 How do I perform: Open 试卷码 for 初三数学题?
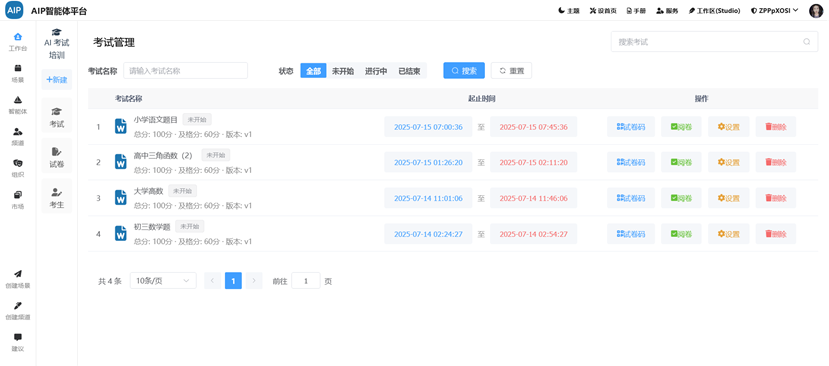631,234
